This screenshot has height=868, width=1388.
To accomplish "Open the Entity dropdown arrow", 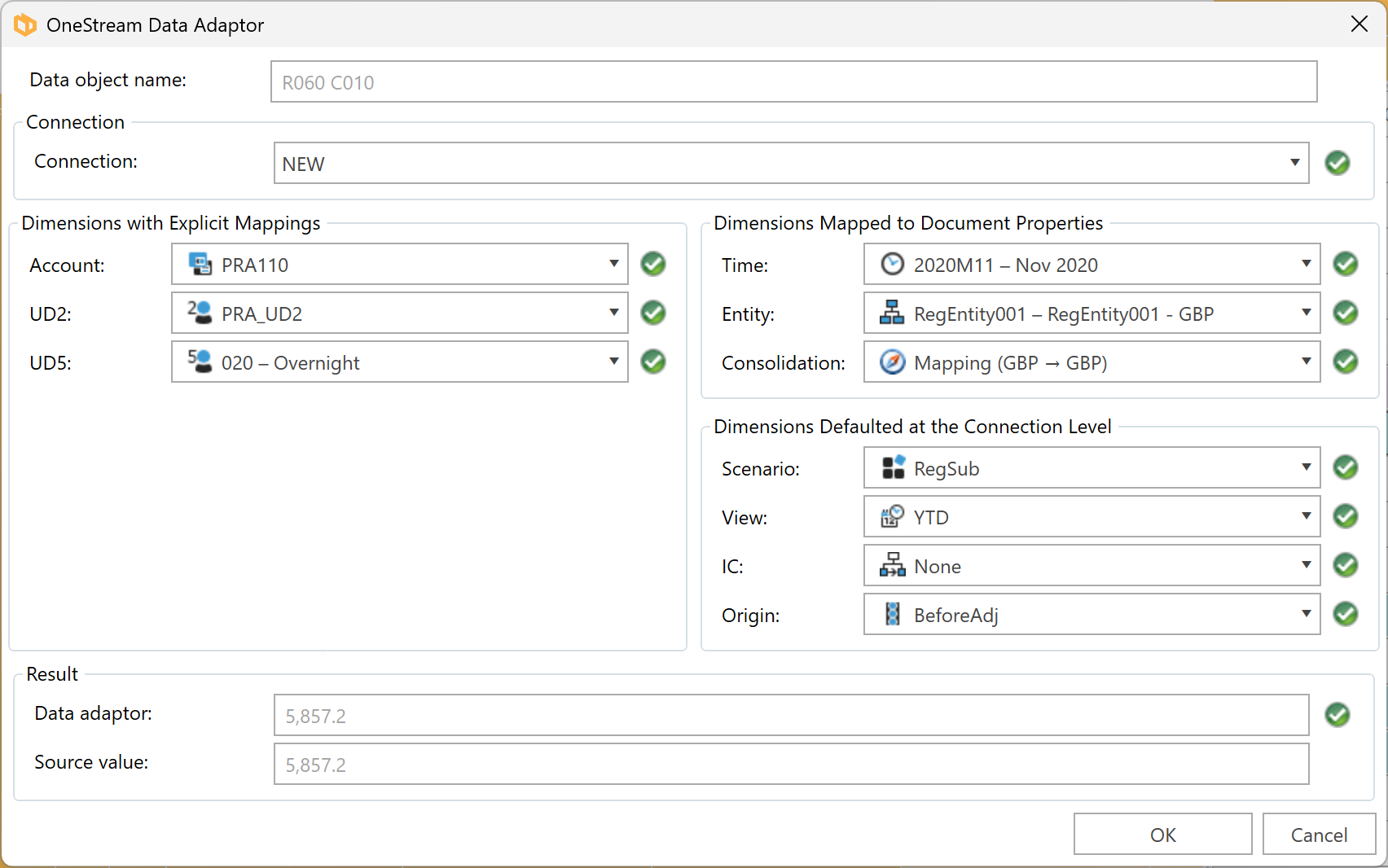I will click(1307, 313).
